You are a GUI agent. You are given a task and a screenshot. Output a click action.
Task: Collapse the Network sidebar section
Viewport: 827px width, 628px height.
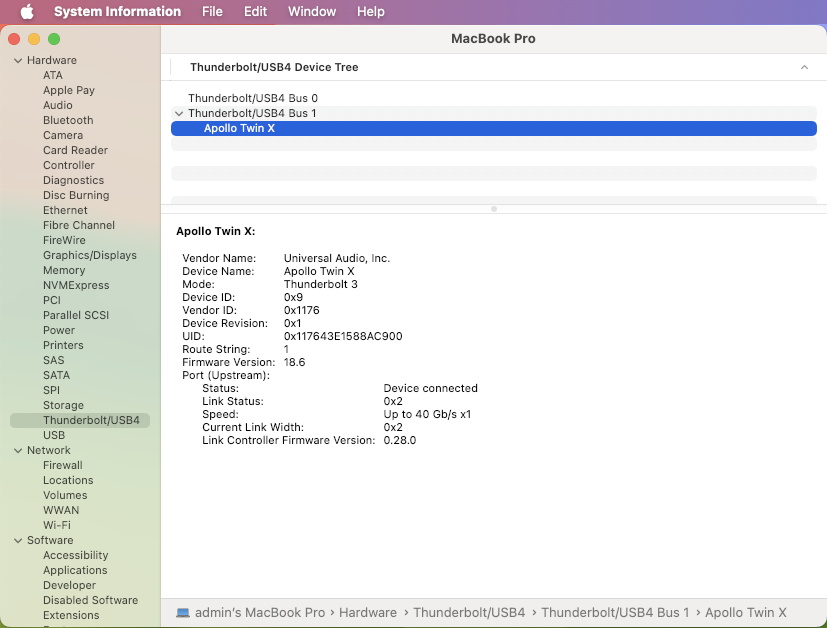click(x=17, y=451)
